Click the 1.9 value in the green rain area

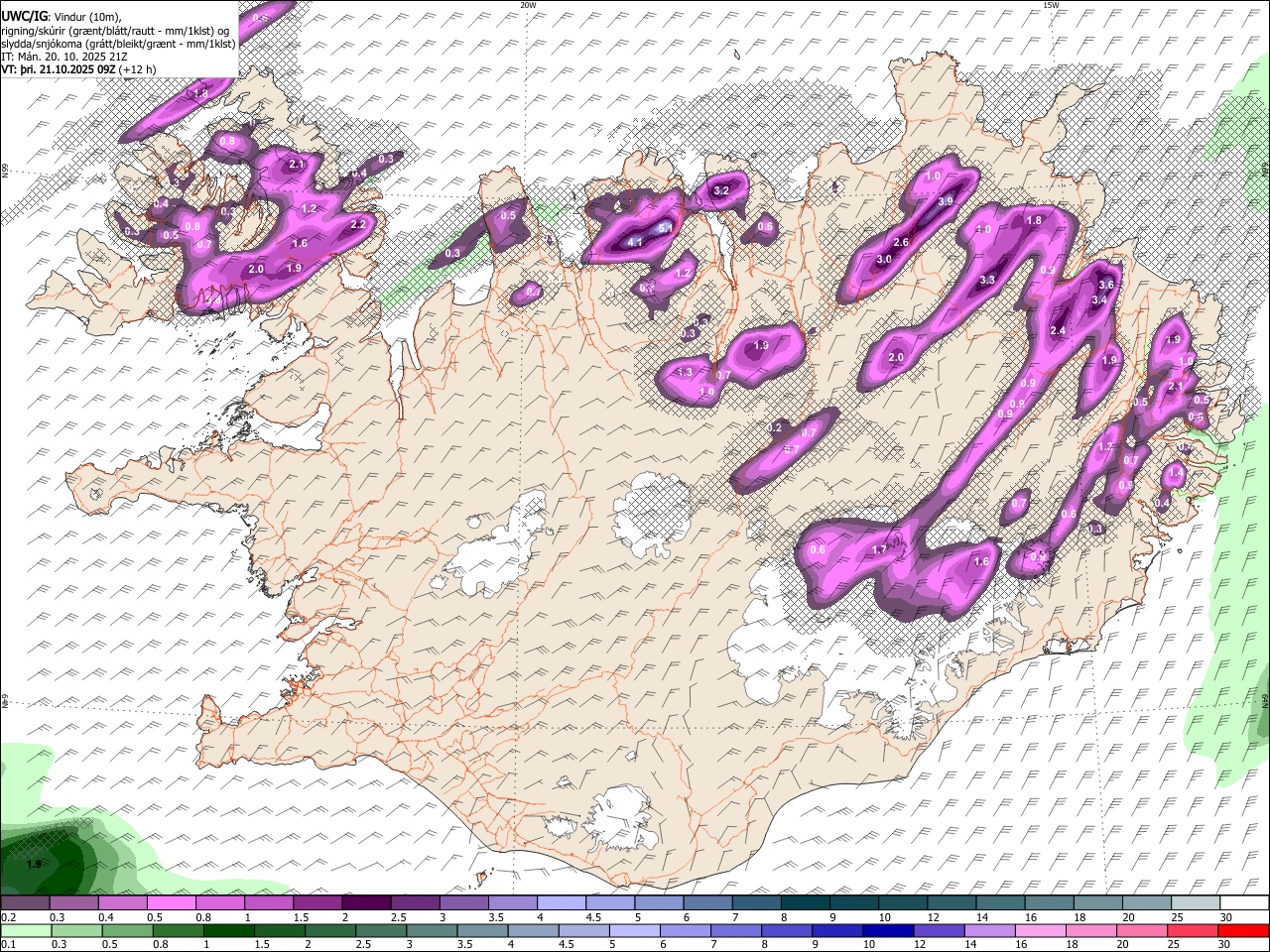pyautogui.click(x=35, y=864)
